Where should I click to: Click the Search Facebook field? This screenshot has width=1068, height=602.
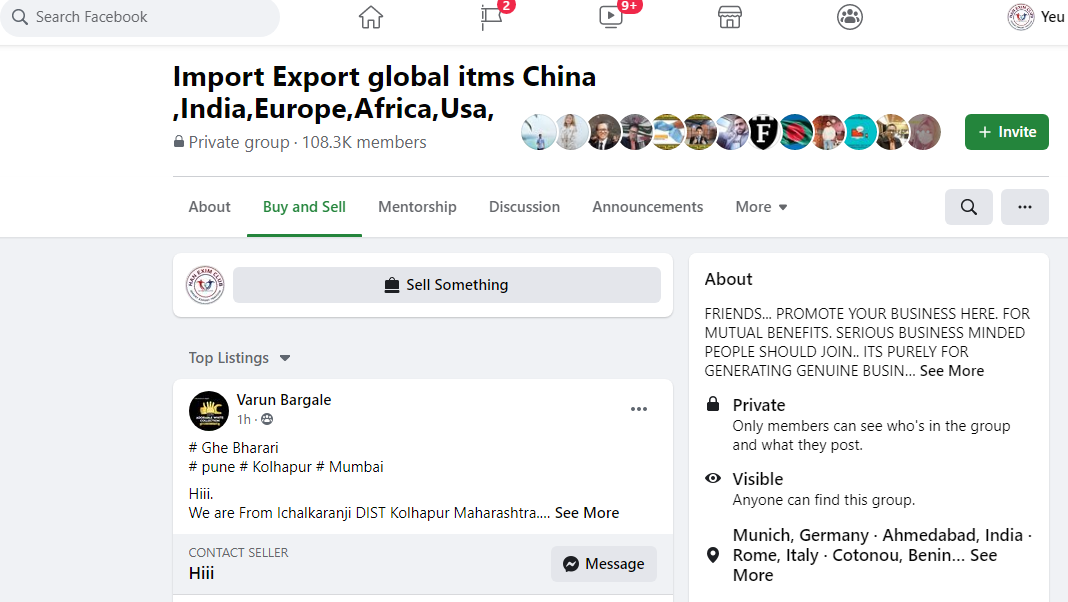coord(140,17)
